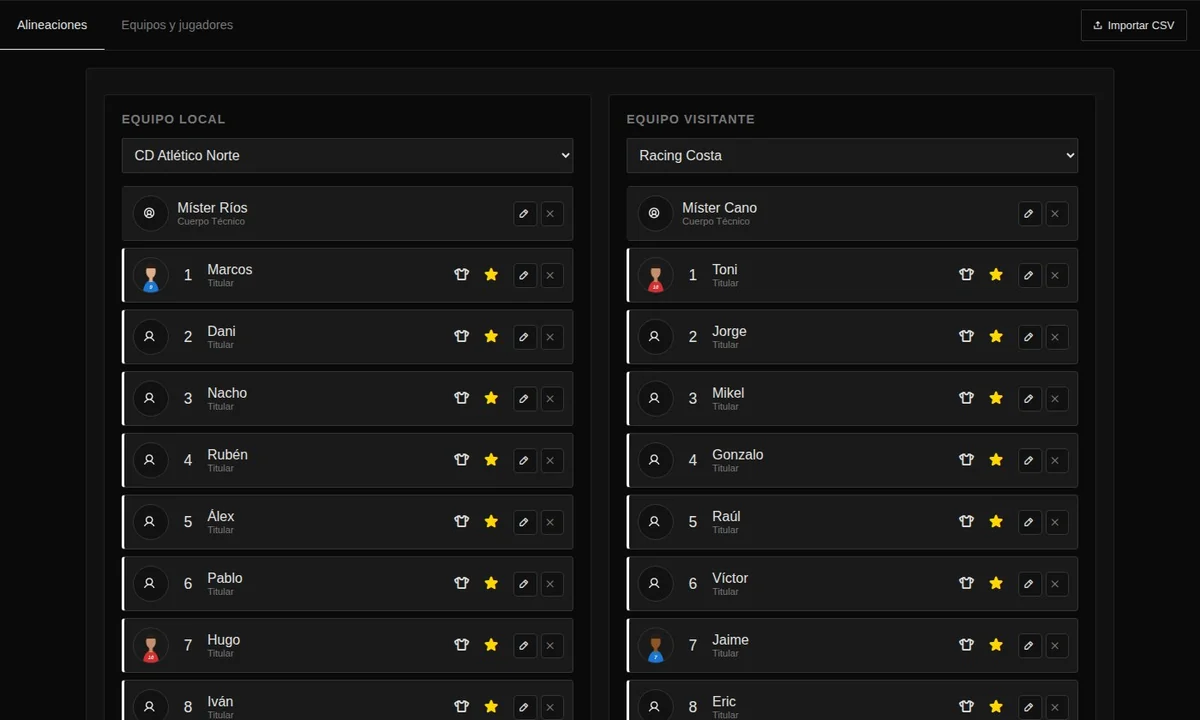Click the jersey icon on Marcos' row
This screenshot has width=1200, height=720.
(x=461, y=275)
